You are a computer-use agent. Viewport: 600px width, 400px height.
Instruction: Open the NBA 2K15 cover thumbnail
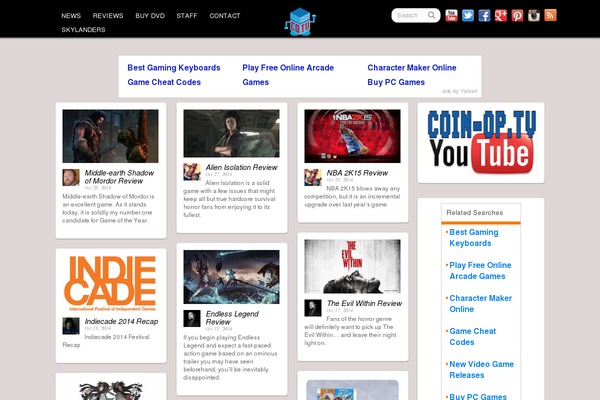point(352,136)
